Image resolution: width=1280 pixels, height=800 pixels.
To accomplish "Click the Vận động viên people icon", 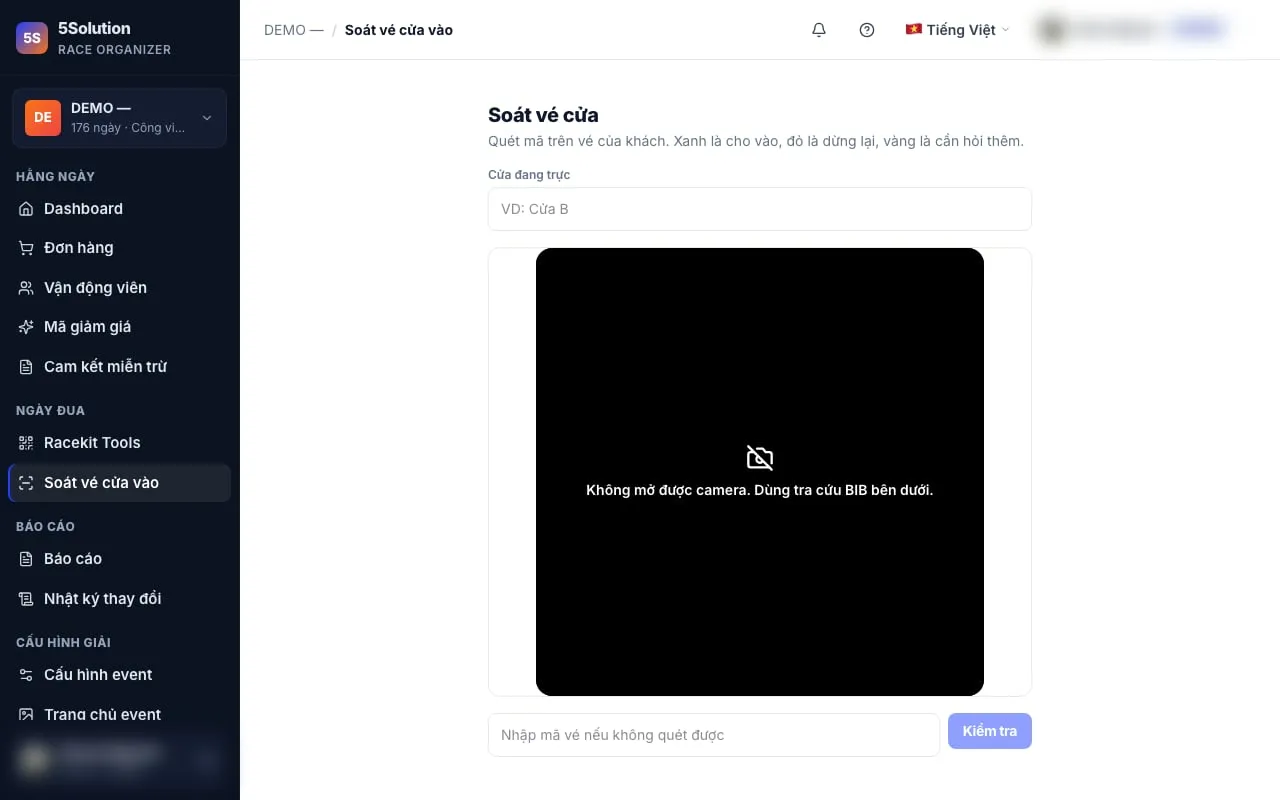I will (x=26, y=288).
